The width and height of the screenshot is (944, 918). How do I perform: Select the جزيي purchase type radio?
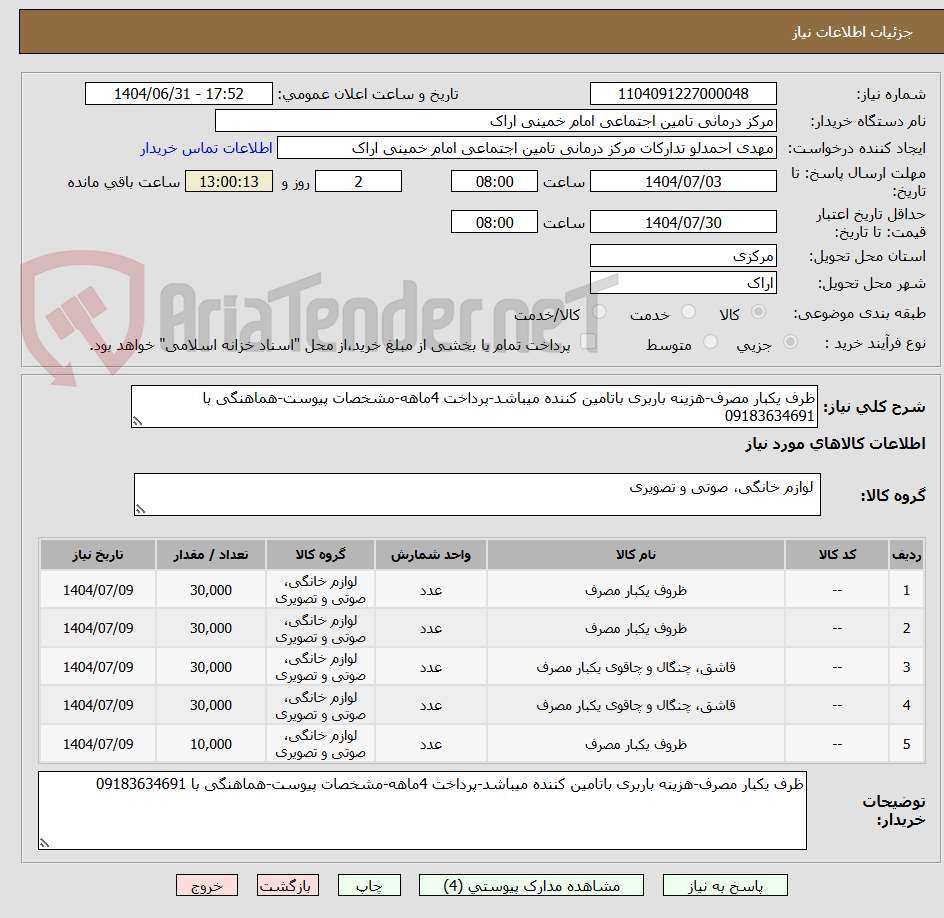tap(791, 340)
